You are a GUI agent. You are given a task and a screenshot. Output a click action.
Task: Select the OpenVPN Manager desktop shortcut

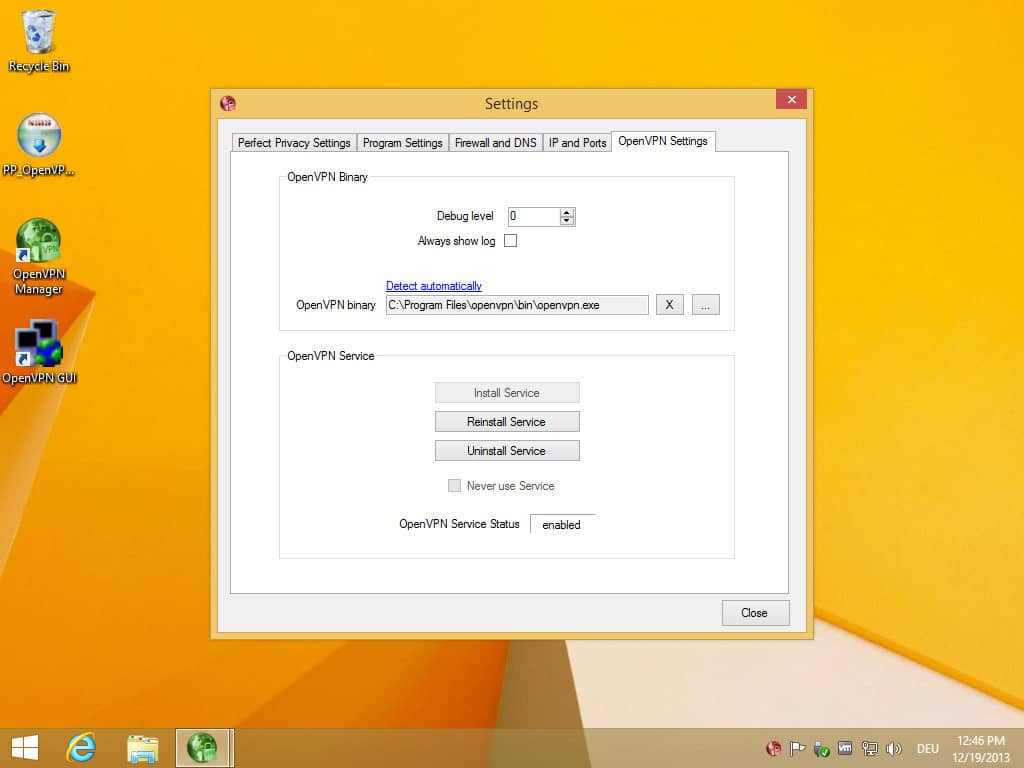click(39, 257)
